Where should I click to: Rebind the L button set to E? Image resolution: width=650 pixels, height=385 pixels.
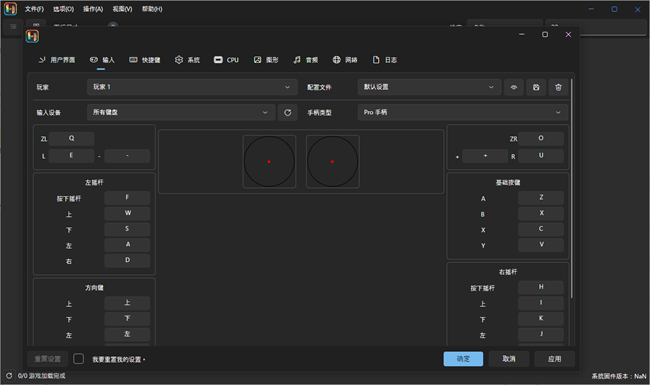click(x=71, y=156)
